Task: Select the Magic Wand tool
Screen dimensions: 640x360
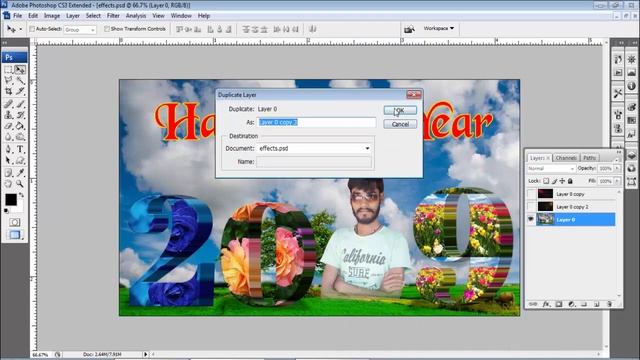Action: (20, 80)
